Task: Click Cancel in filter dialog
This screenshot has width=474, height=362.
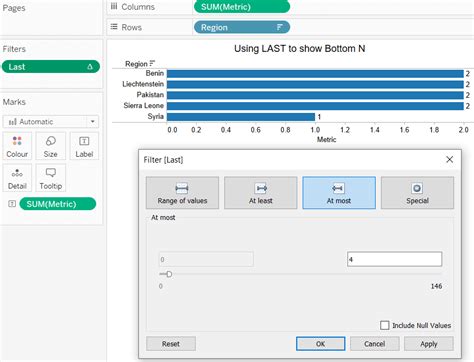Action: click(x=374, y=344)
